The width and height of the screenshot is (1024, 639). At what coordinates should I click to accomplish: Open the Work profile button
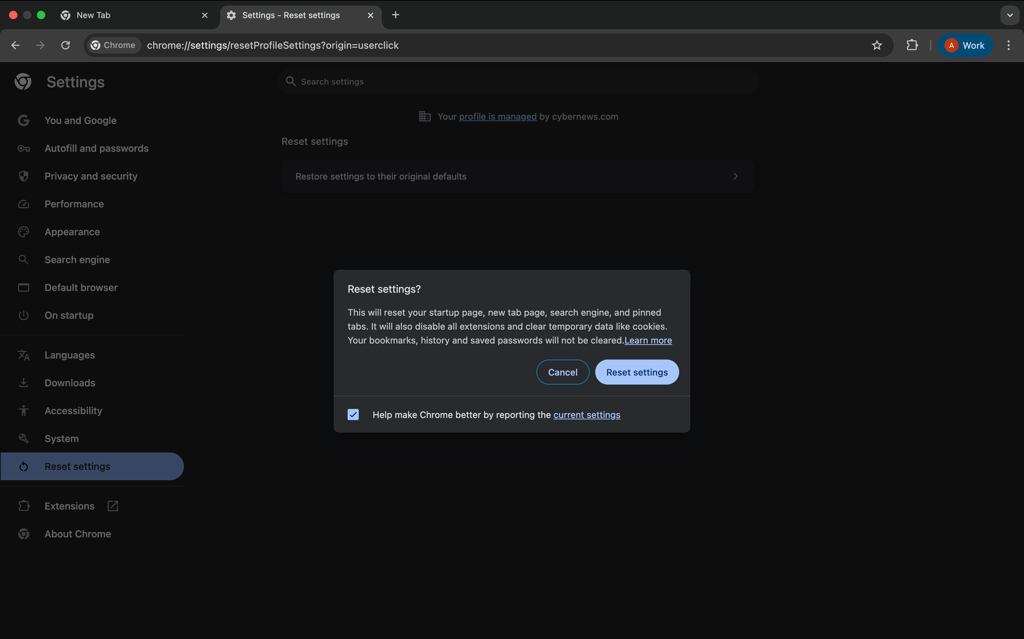[x=965, y=45]
